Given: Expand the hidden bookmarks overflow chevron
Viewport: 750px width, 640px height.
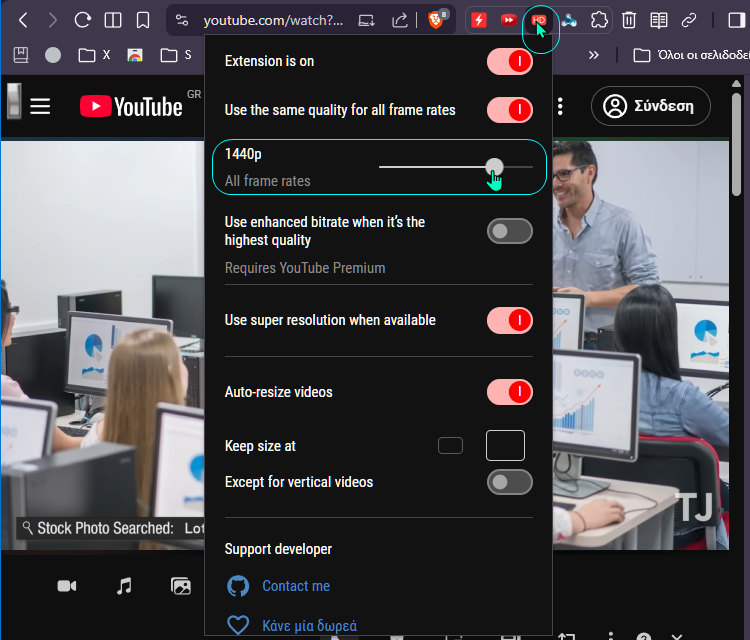Looking at the screenshot, I should [x=594, y=55].
